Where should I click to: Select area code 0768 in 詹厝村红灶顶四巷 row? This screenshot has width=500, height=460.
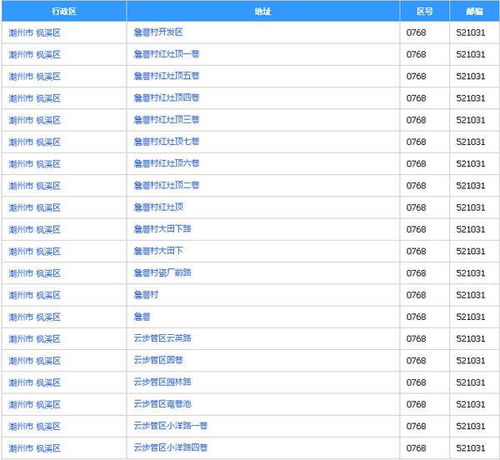coord(416,98)
